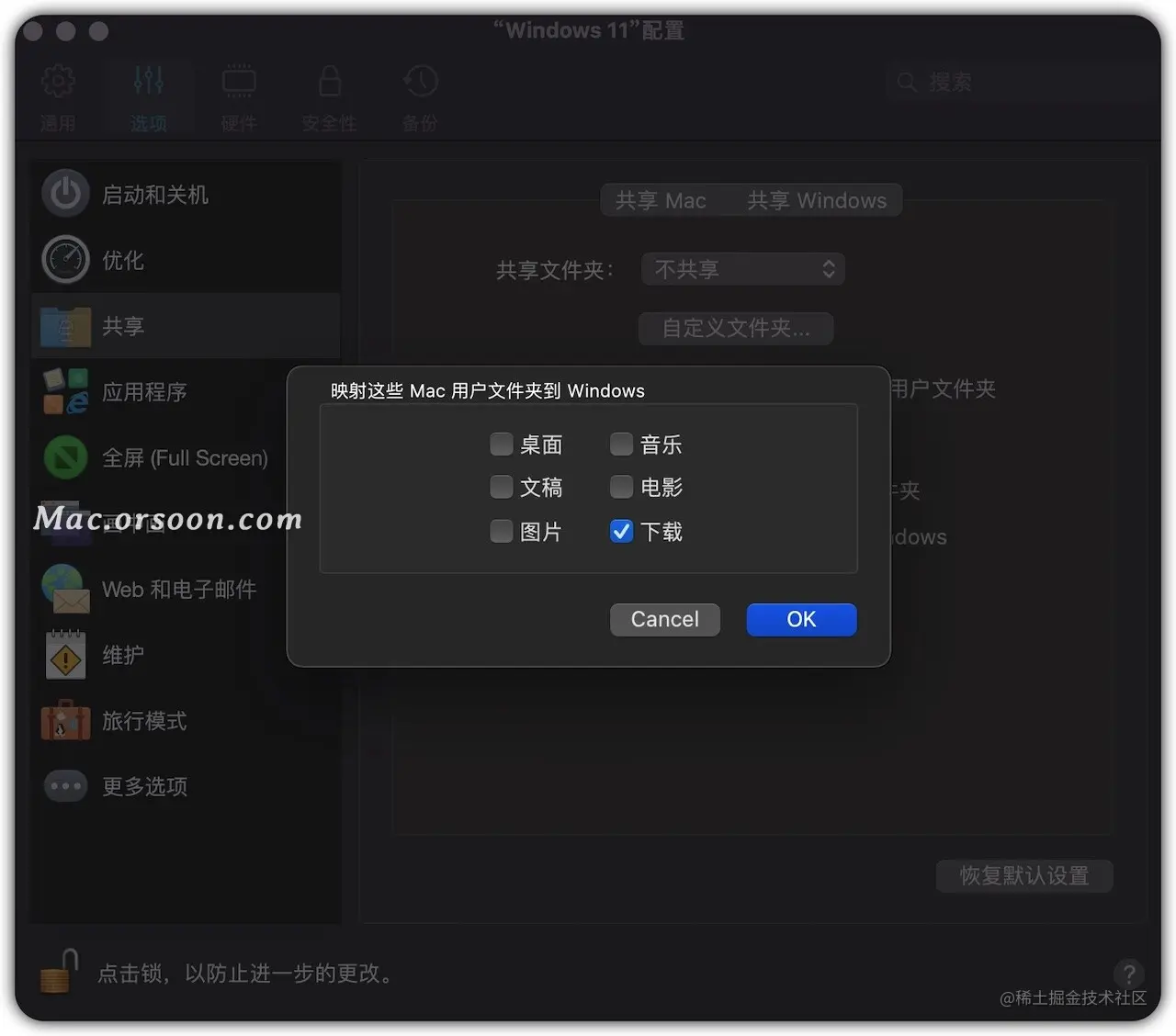Click the 维护 sidebar label

123,655
